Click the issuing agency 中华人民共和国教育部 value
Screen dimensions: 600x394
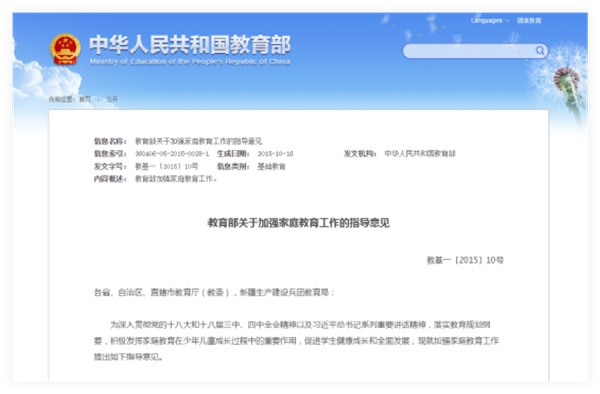(420, 154)
